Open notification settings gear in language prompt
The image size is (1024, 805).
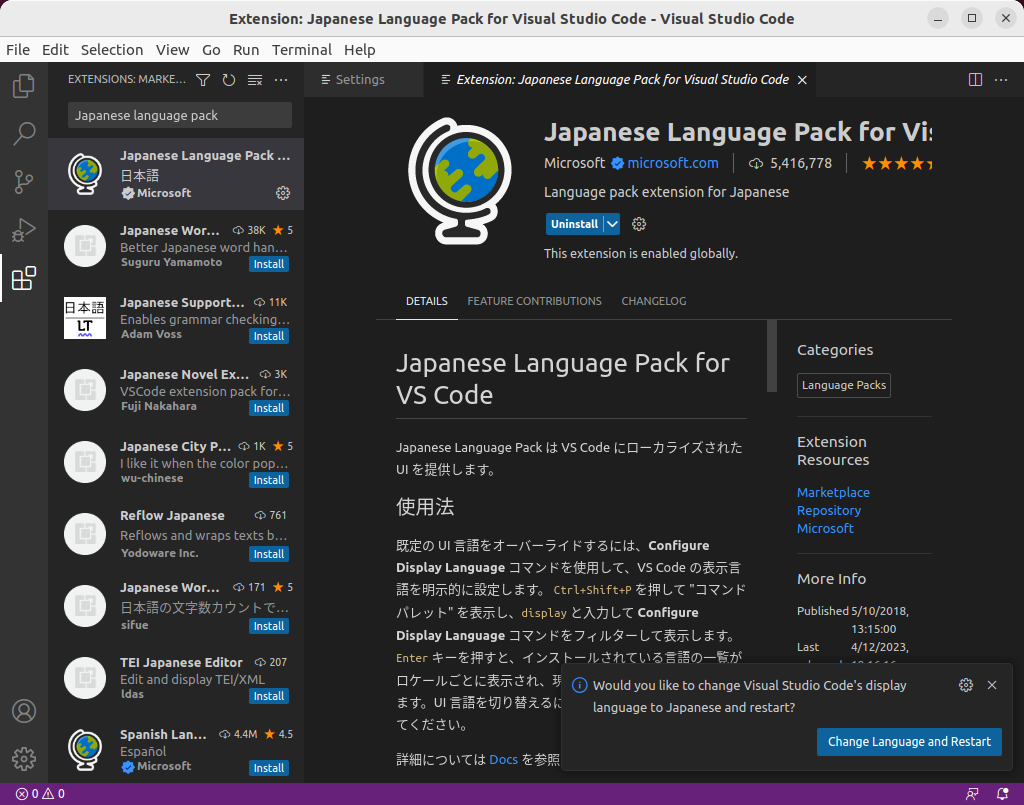[966, 685]
